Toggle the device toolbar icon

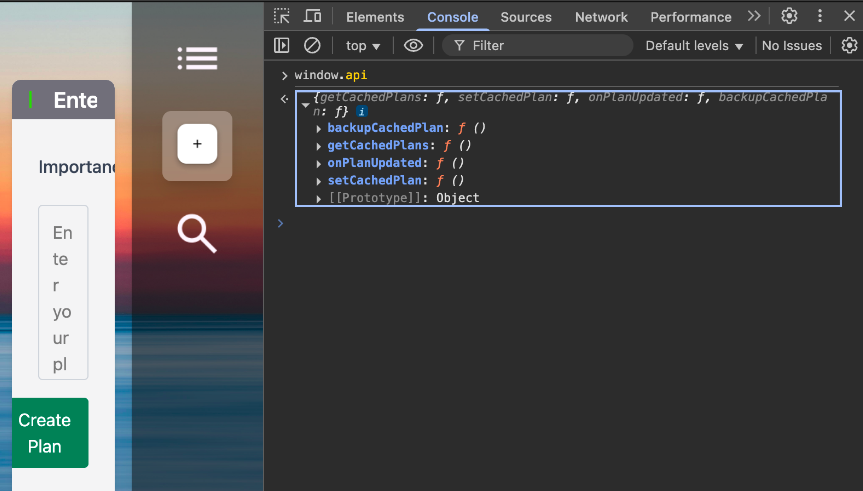click(312, 16)
